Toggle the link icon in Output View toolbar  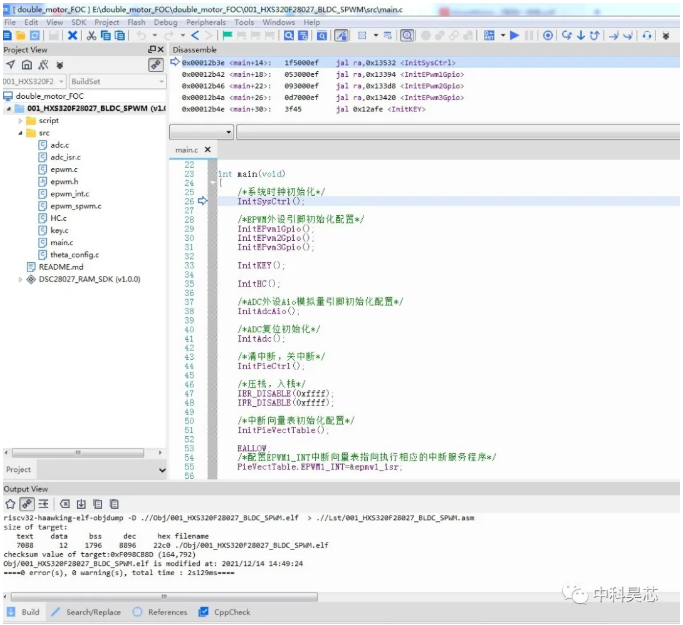[27, 504]
